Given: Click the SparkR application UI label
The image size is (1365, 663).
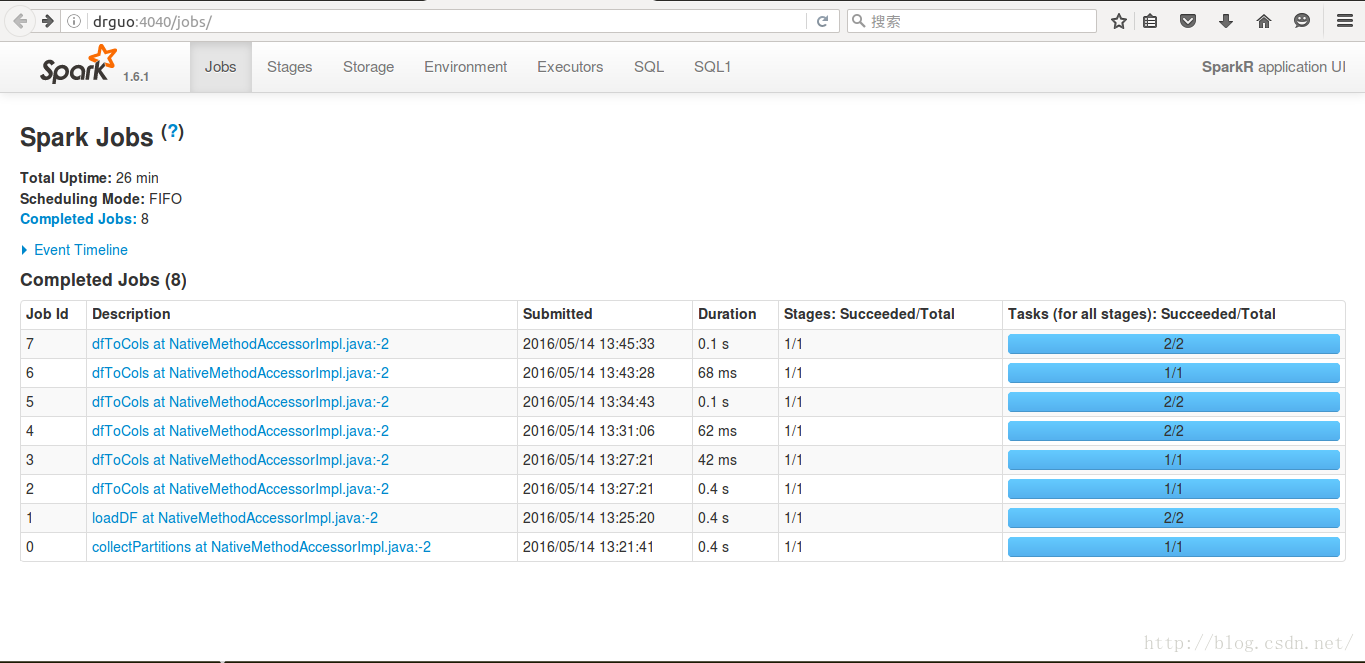Looking at the screenshot, I should pos(1273,67).
